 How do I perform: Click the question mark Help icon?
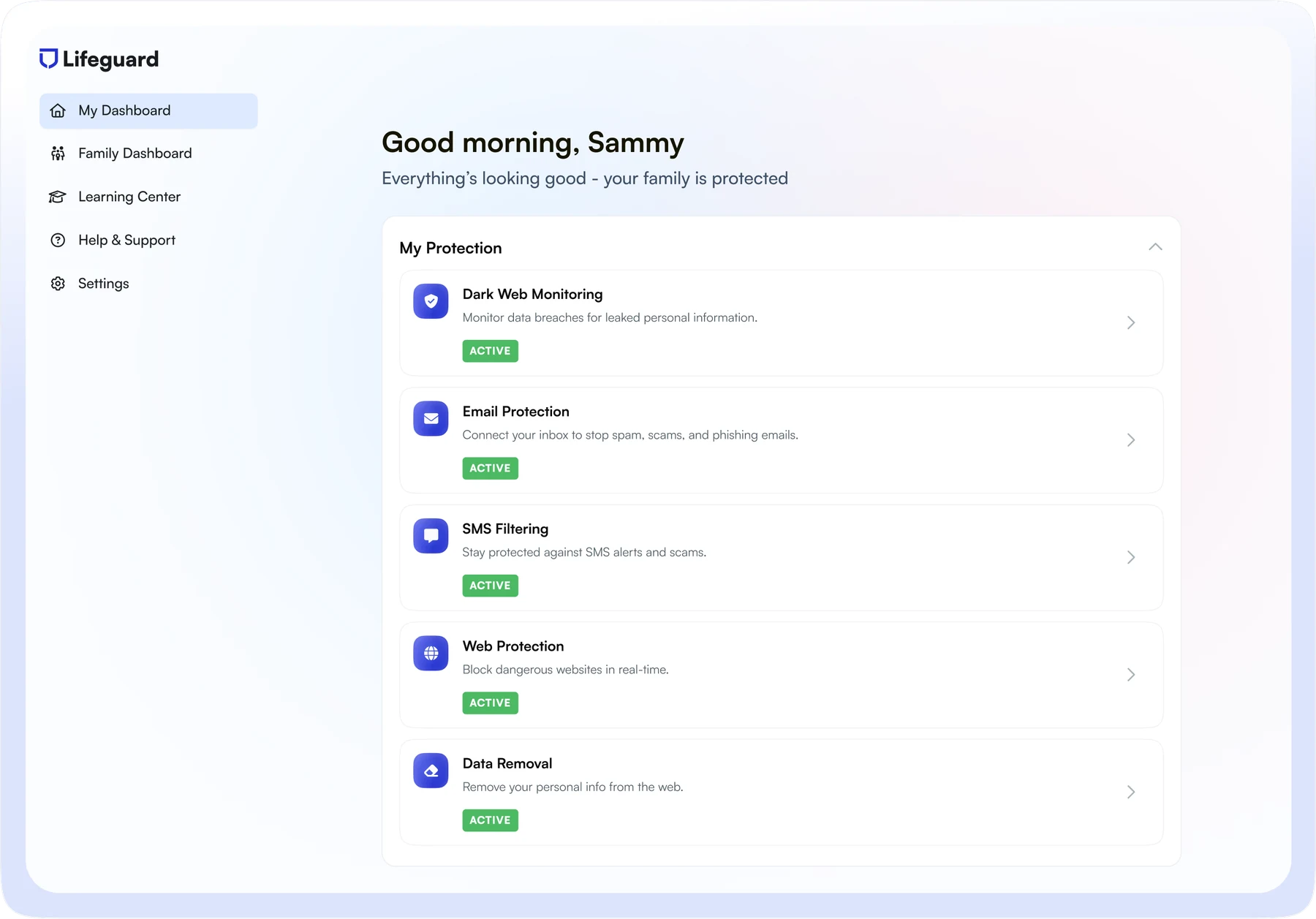(x=58, y=240)
